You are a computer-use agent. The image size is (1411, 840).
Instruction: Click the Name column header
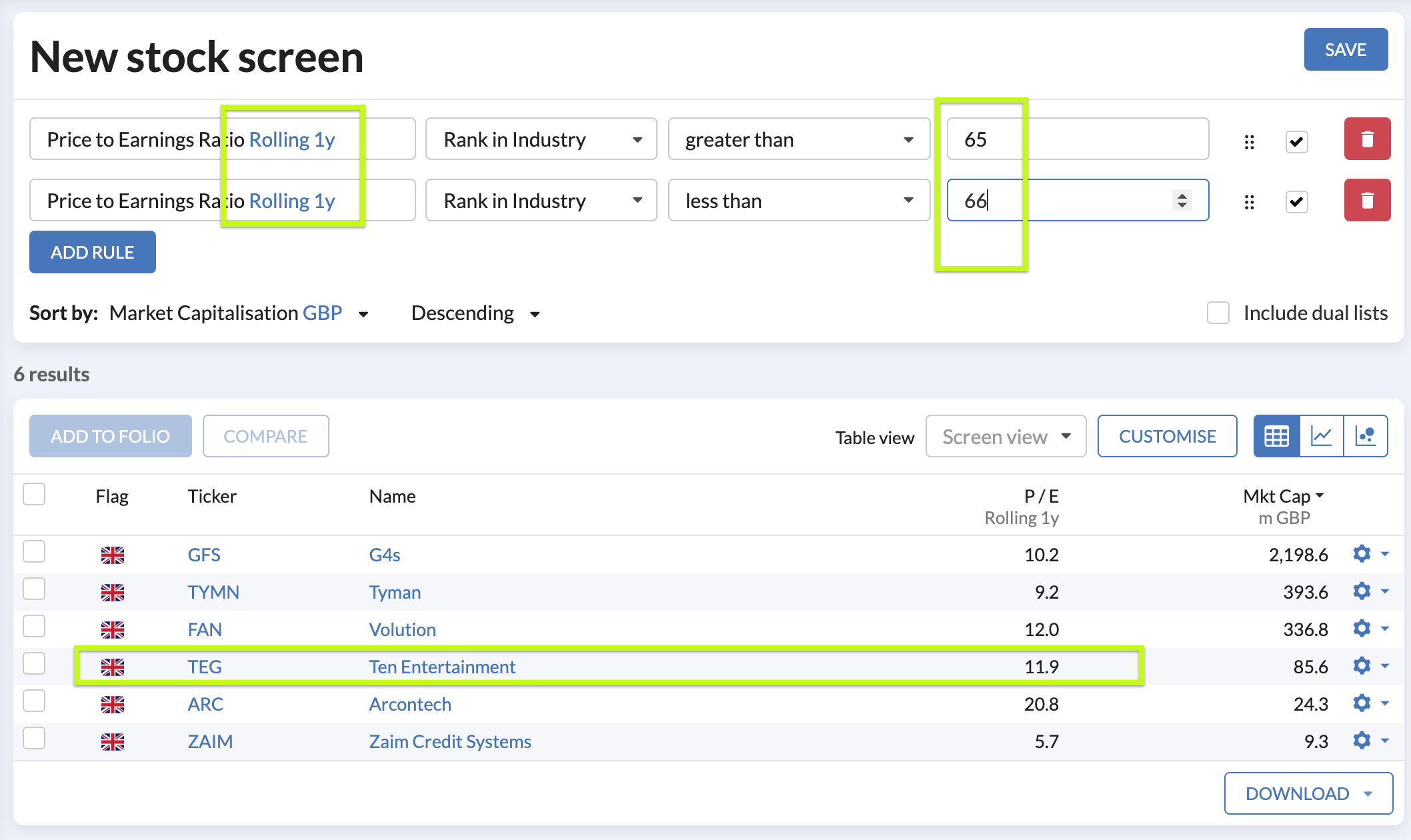pos(393,496)
